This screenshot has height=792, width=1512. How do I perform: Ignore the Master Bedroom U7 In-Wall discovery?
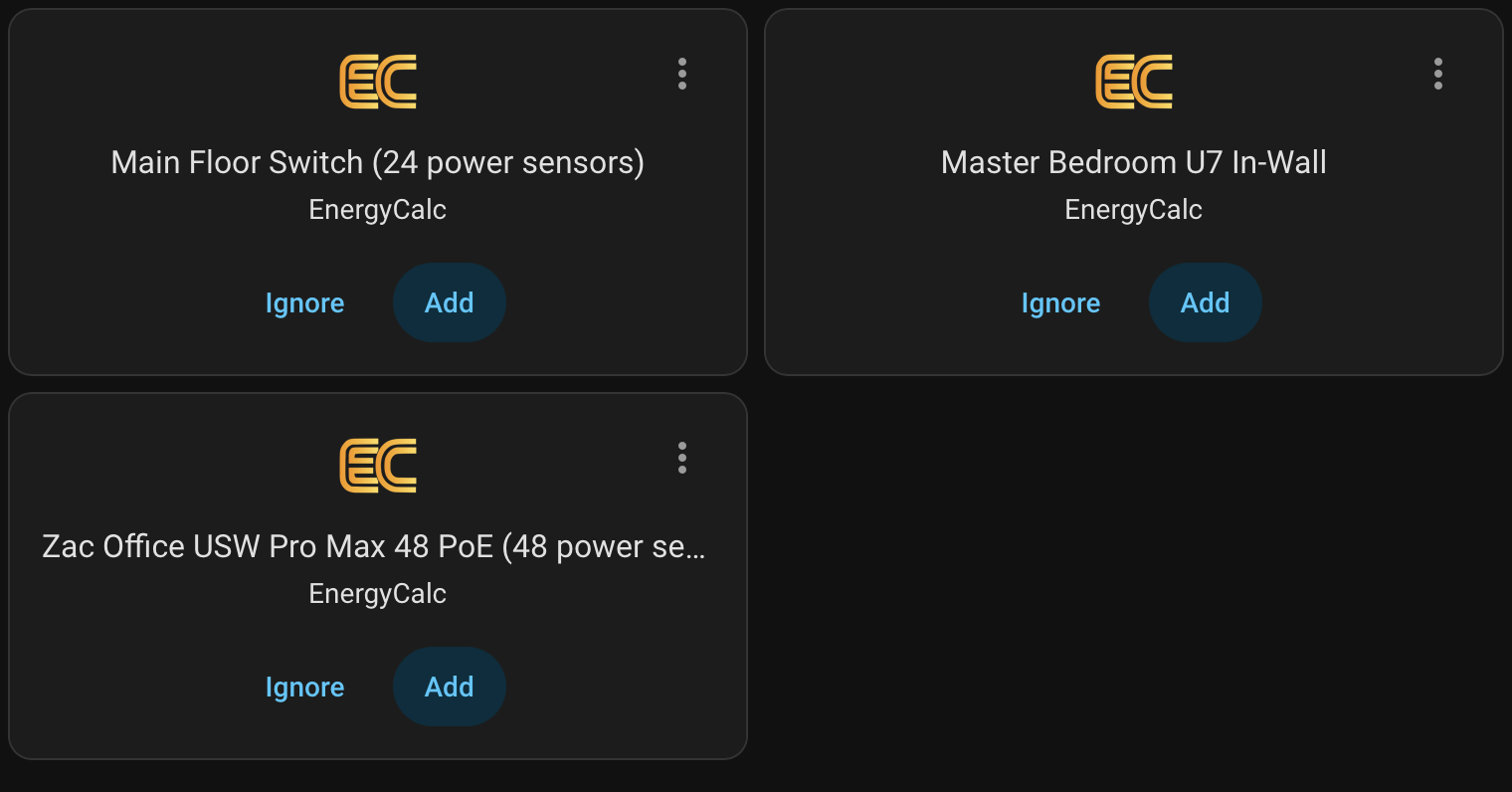(1060, 302)
